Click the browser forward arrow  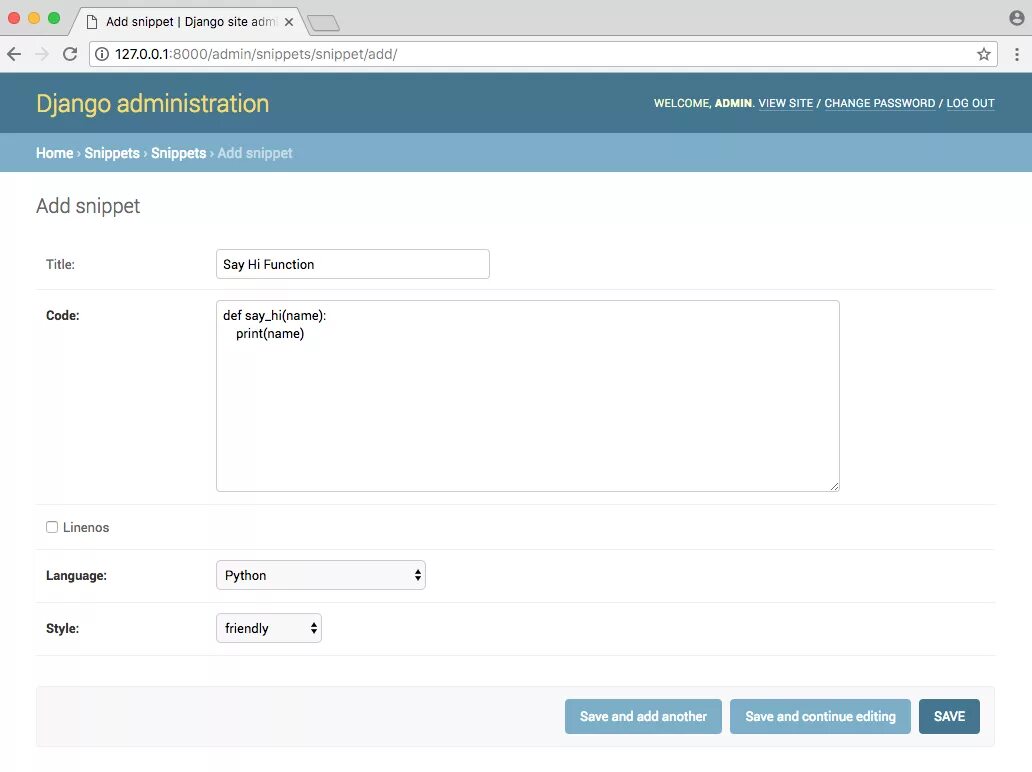42,54
